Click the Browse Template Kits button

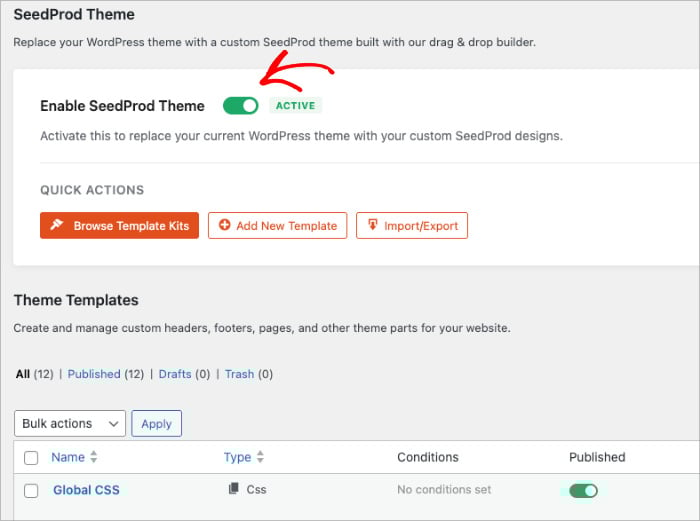click(120, 226)
